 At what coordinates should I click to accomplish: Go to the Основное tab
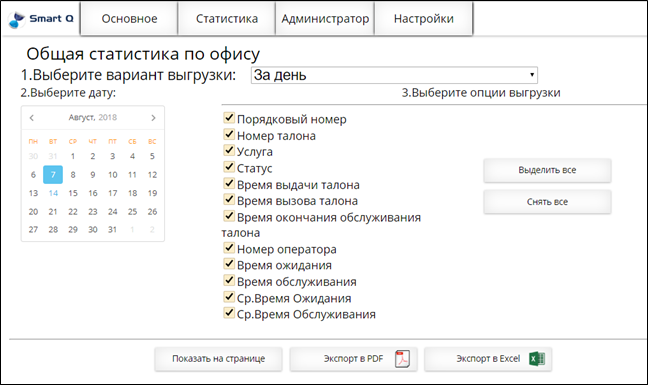129,19
